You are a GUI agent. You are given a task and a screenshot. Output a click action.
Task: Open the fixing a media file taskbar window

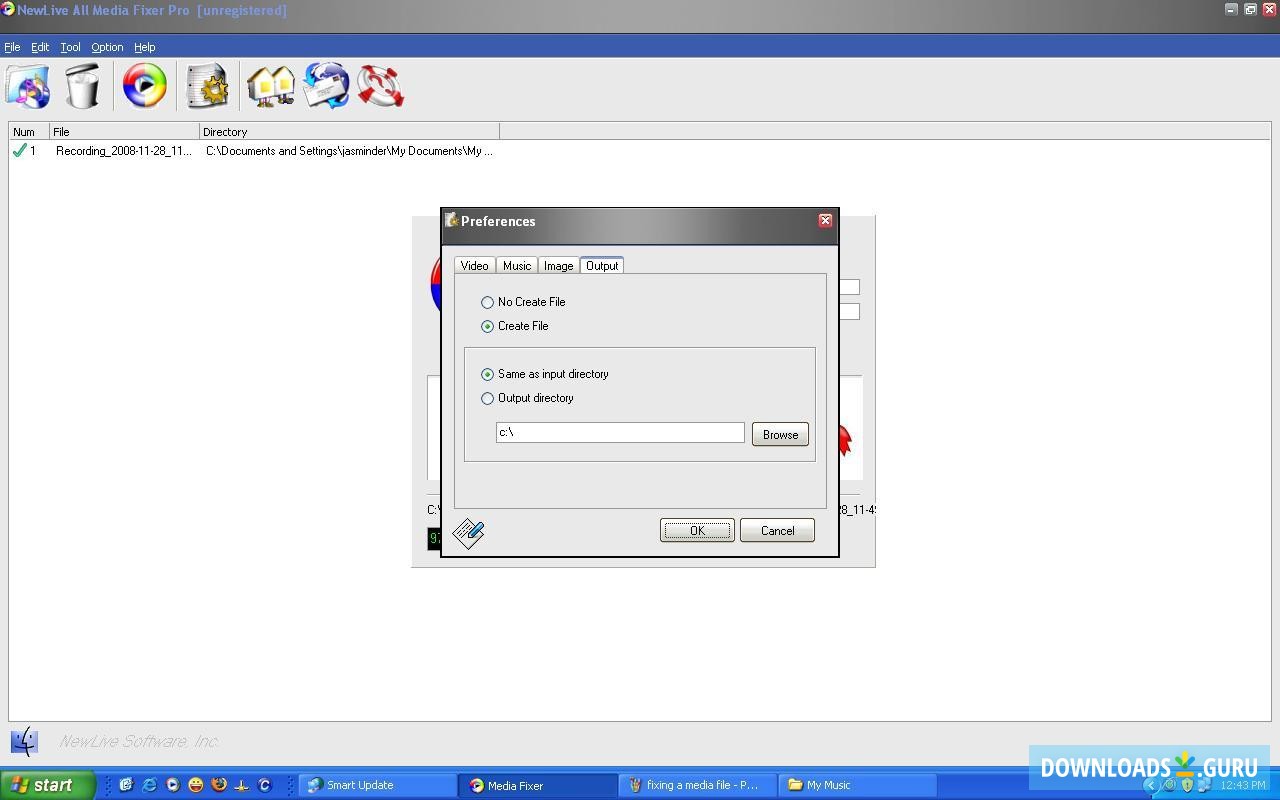(x=698, y=785)
